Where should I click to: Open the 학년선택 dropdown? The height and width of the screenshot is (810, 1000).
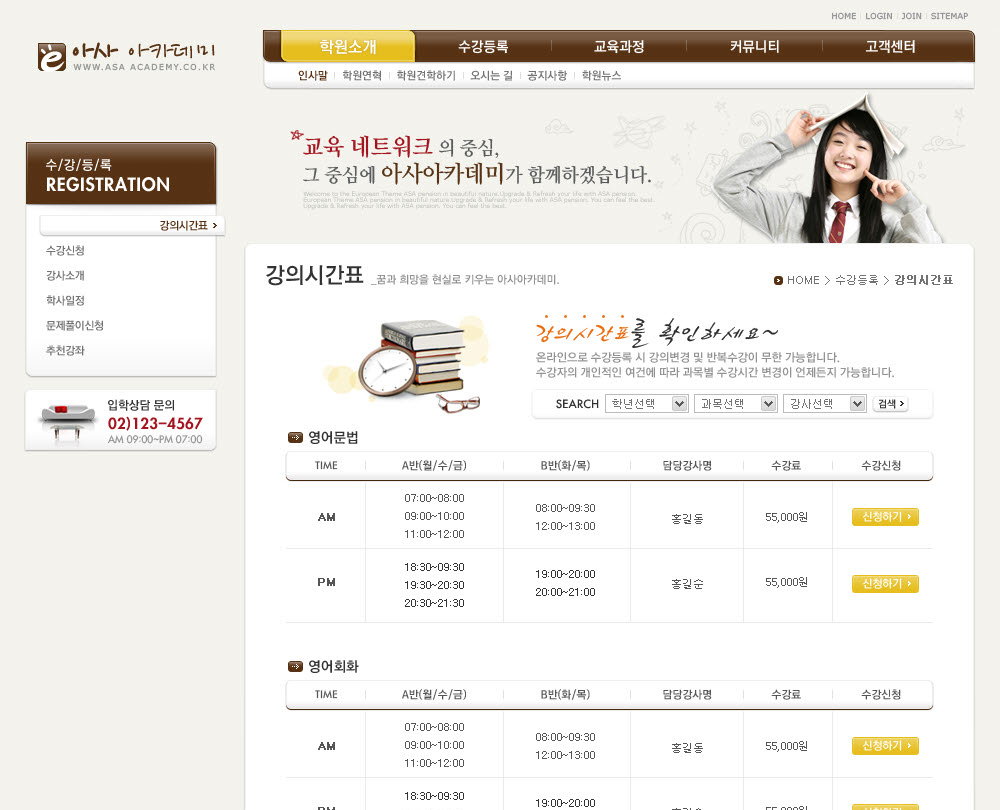[x=648, y=404]
